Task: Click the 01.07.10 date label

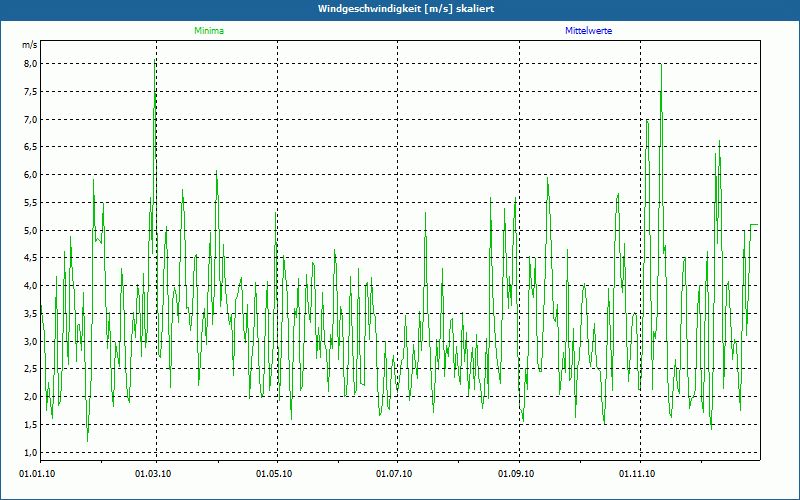Action: pos(394,474)
